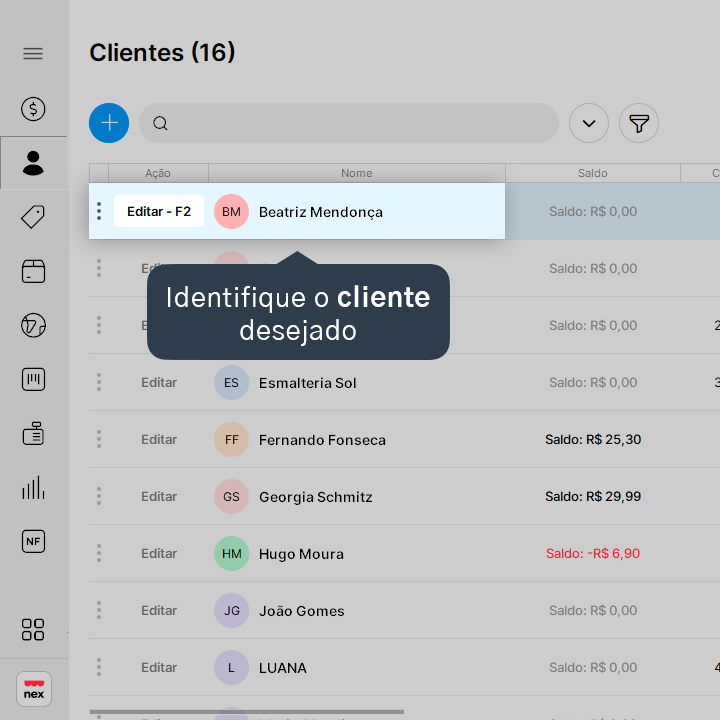This screenshot has width=720, height=720.
Task: Add a new client with plus button
Action: [x=109, y=123]
